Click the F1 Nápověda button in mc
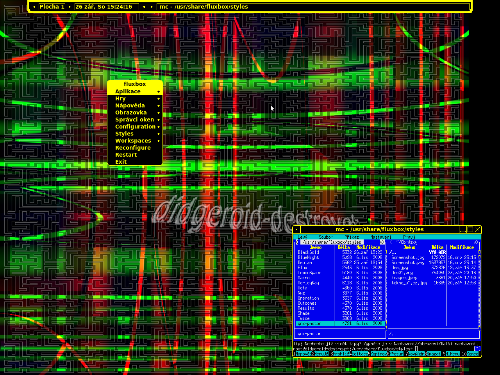 [303, 353]
